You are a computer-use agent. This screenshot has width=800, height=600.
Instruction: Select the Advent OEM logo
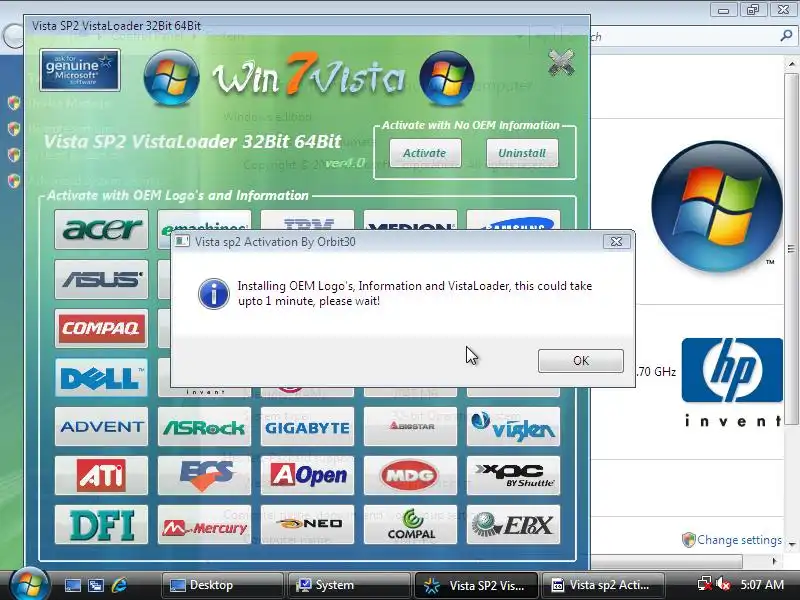(102, 427)
